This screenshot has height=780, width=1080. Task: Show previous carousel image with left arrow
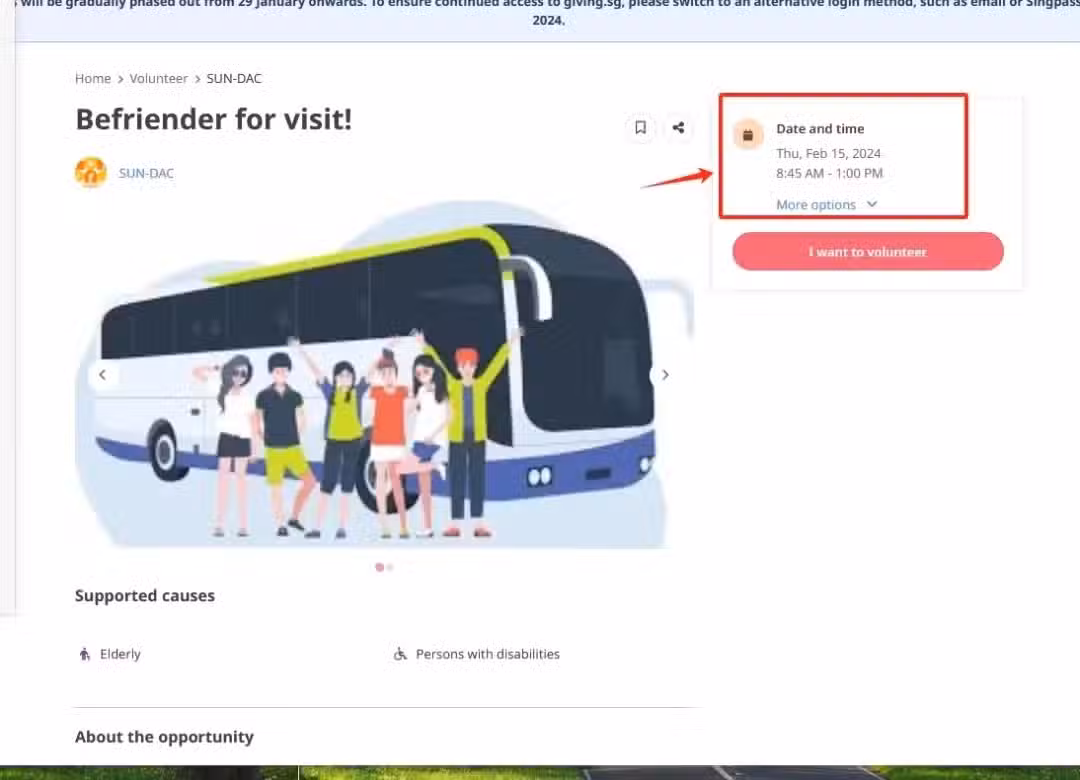coord(103,375)
